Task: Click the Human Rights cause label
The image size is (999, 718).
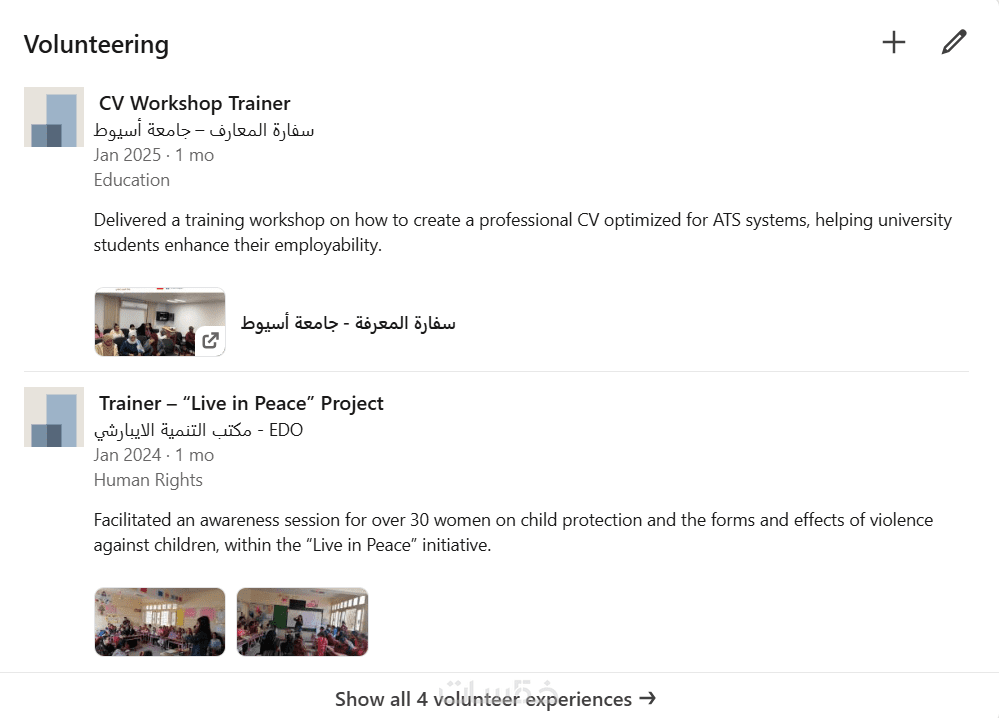Action: coord(148,480)
